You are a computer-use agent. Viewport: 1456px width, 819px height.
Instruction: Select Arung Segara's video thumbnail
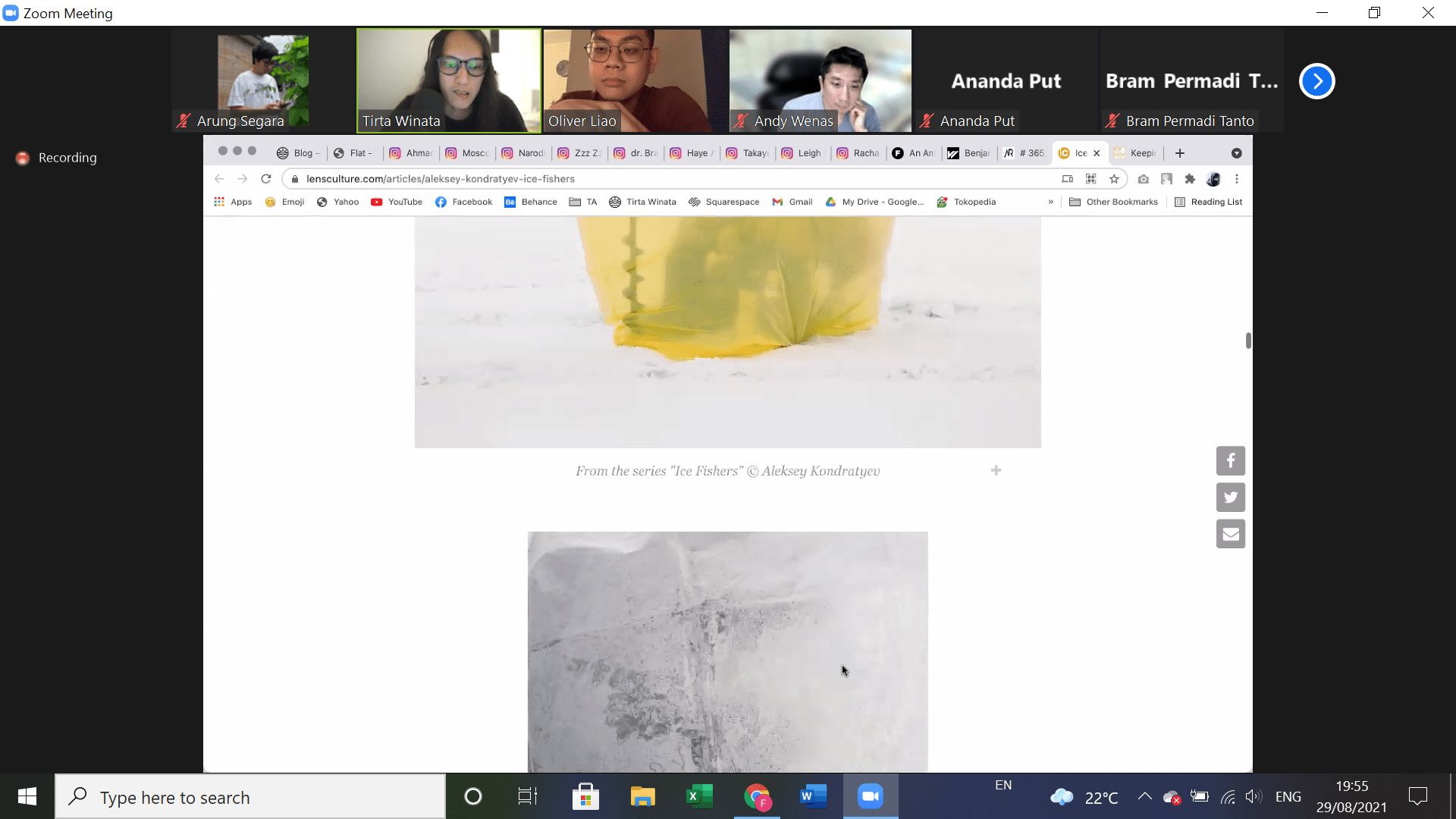[263, 80]
